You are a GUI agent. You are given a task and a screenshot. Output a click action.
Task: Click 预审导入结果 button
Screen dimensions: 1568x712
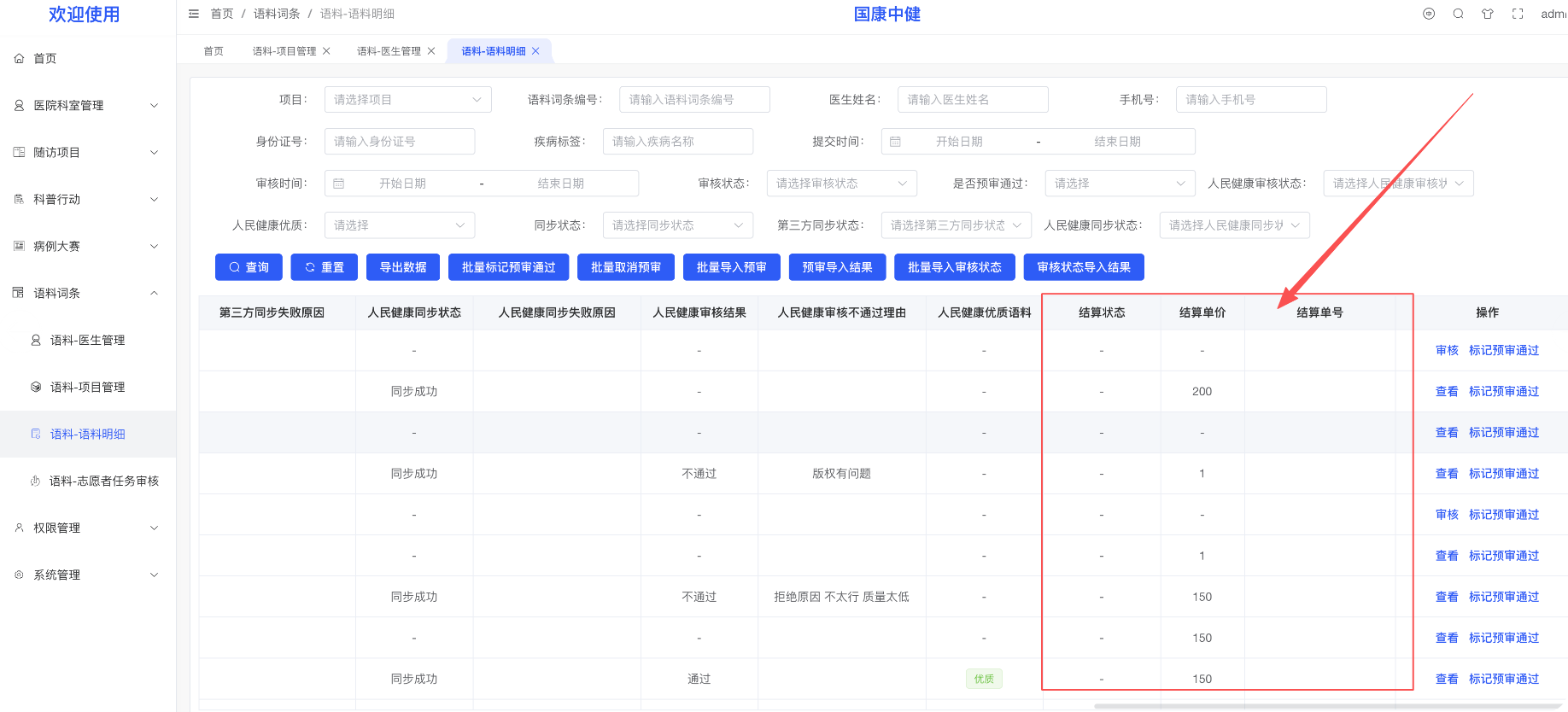pyautogui.click(x=838, y=267)
